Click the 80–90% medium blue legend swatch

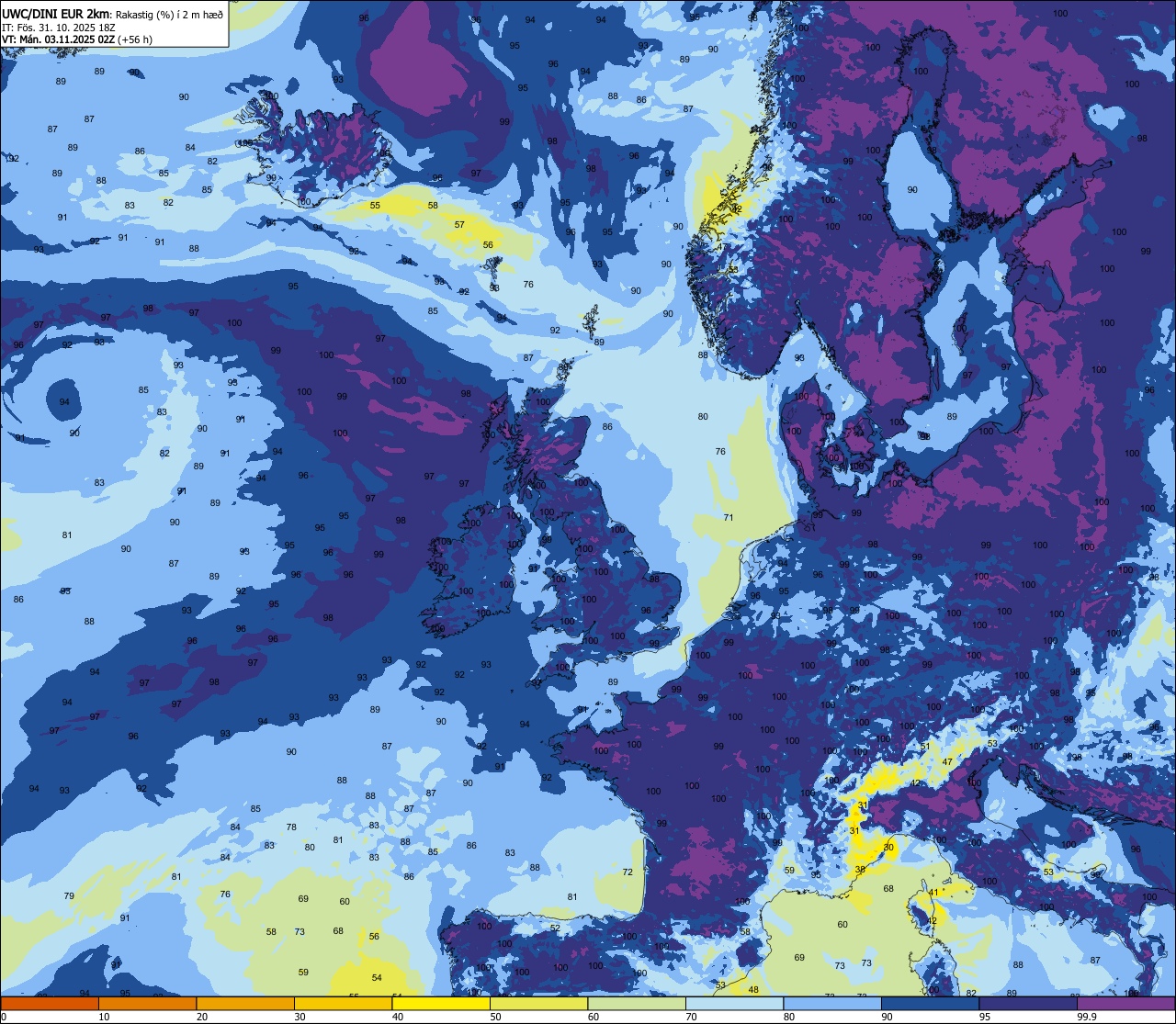pyautogui.click(x=832, y=1003)
